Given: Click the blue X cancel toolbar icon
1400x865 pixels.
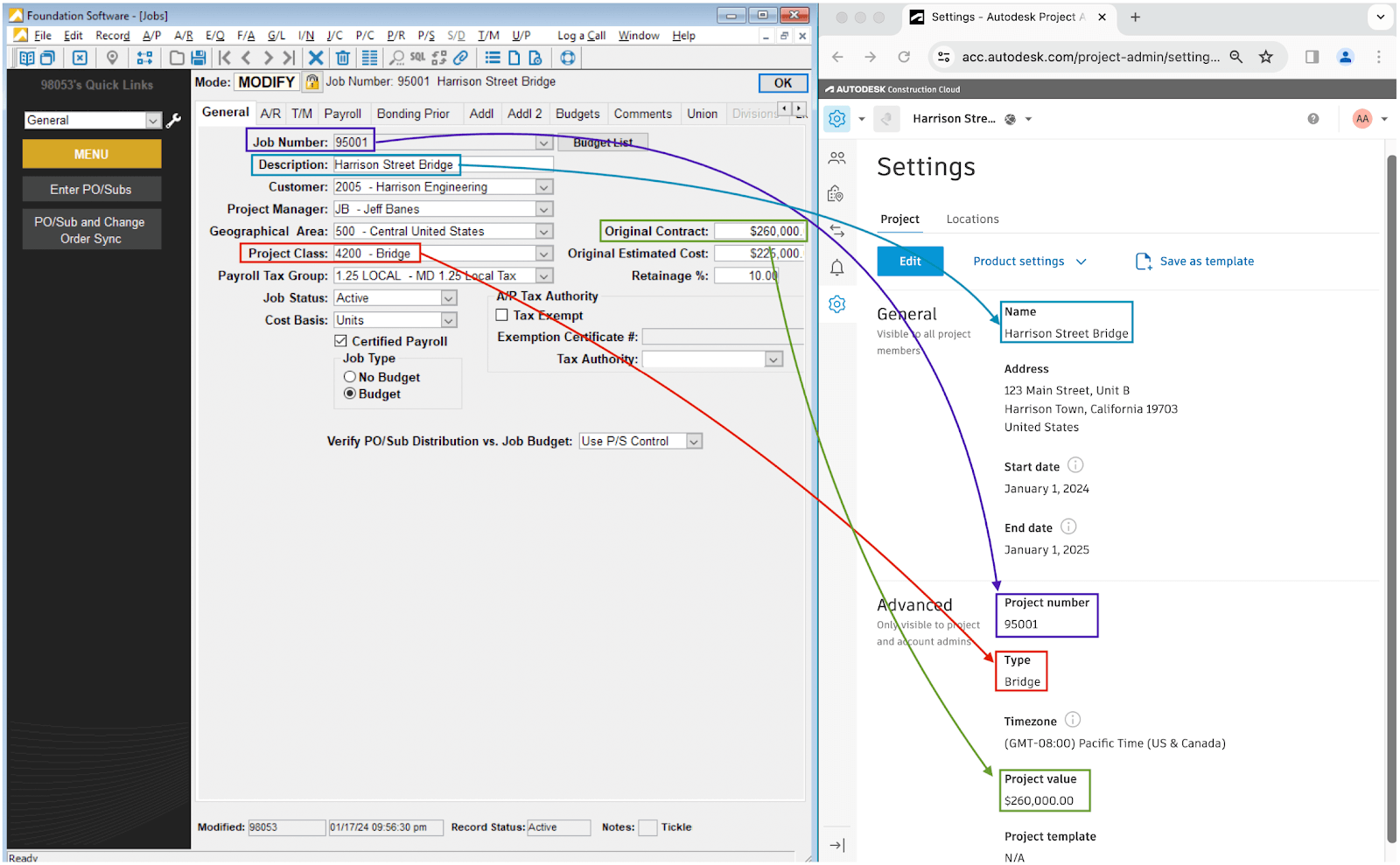Looking at the screenshot, I should pyautogui.click(x=316, y=58).
